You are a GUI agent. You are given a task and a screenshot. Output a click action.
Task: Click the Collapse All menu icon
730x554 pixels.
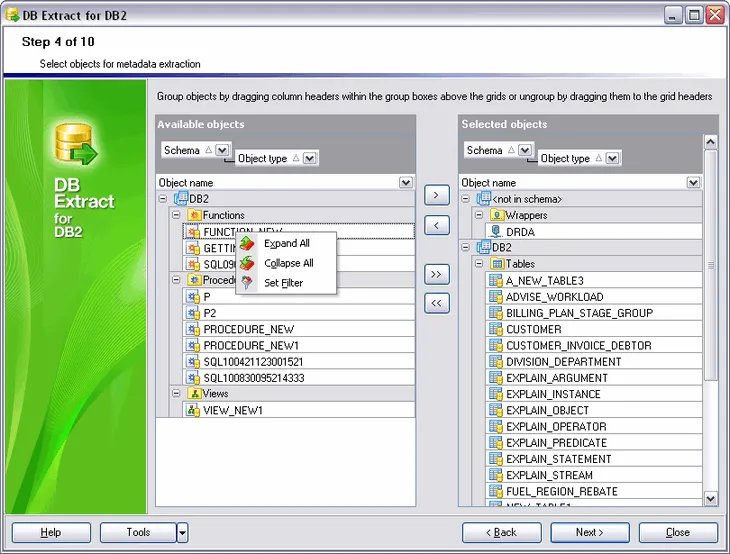[x=247, y=263]
